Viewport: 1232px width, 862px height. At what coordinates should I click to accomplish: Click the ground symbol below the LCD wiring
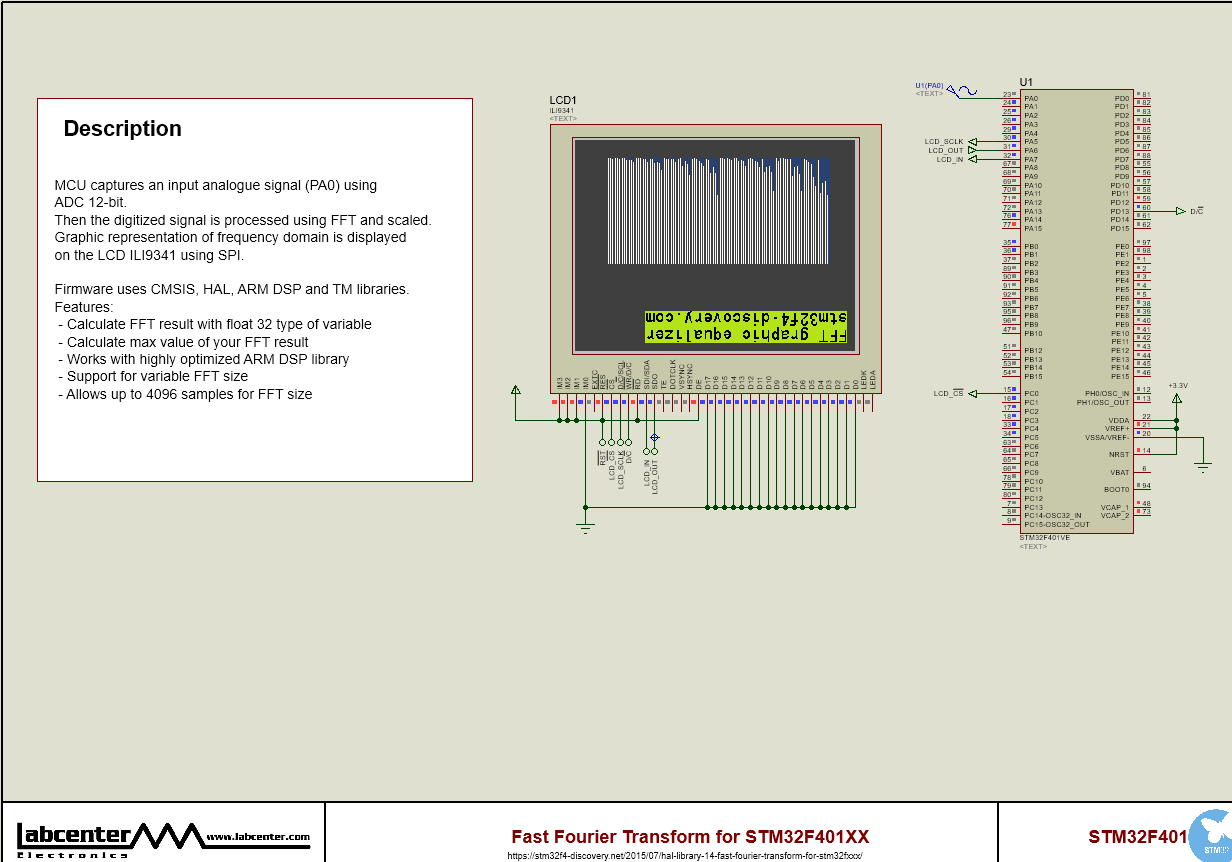pyautogui.click(x=585, y=525)
